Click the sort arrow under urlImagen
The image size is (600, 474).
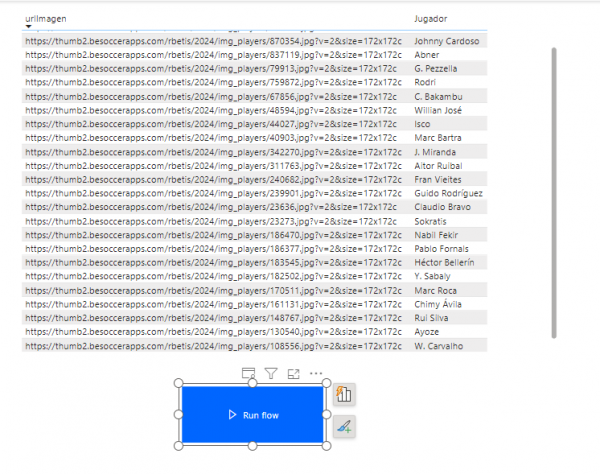28,26
